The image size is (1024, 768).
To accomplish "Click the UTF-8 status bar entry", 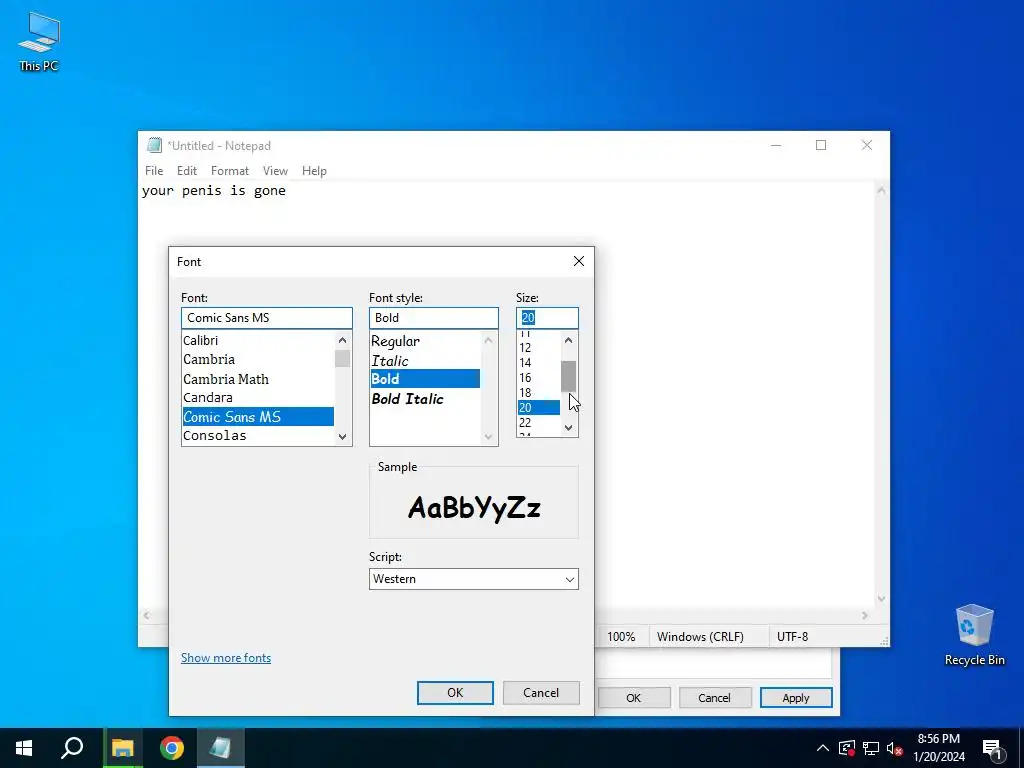I will (792, 637).
